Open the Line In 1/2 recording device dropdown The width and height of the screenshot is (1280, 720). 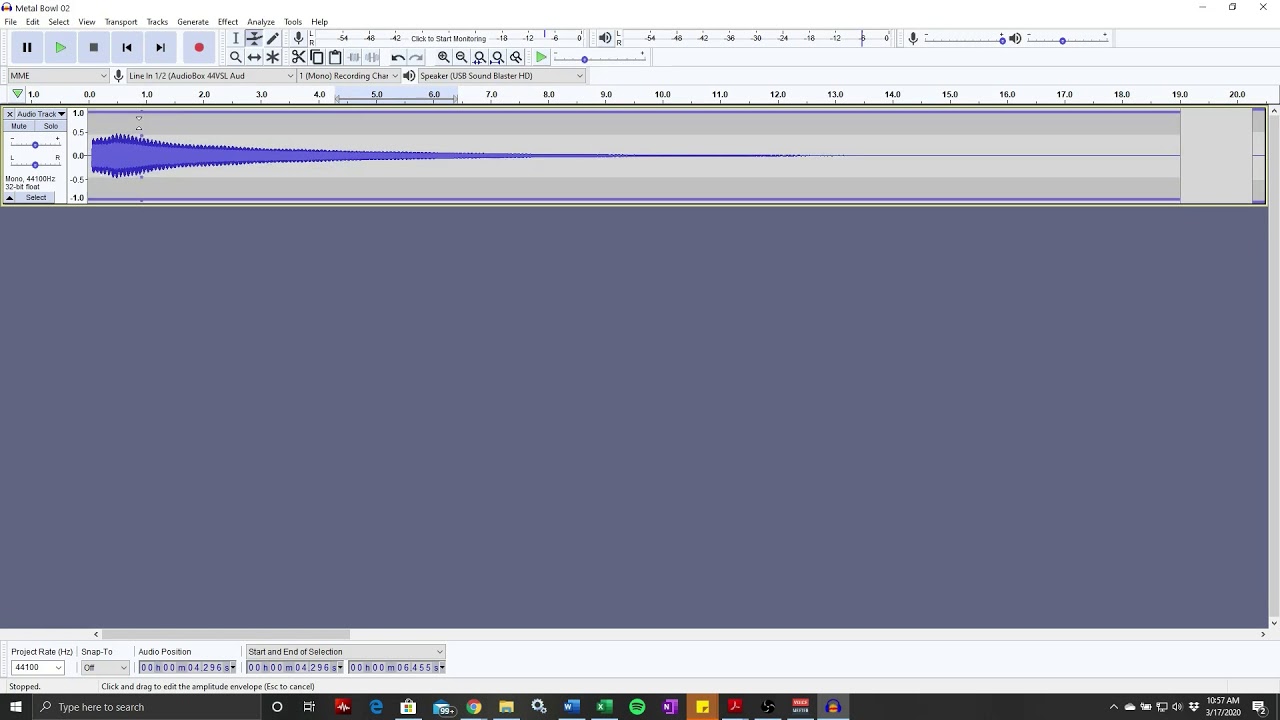pyautogui.click(x=210, y=76)
